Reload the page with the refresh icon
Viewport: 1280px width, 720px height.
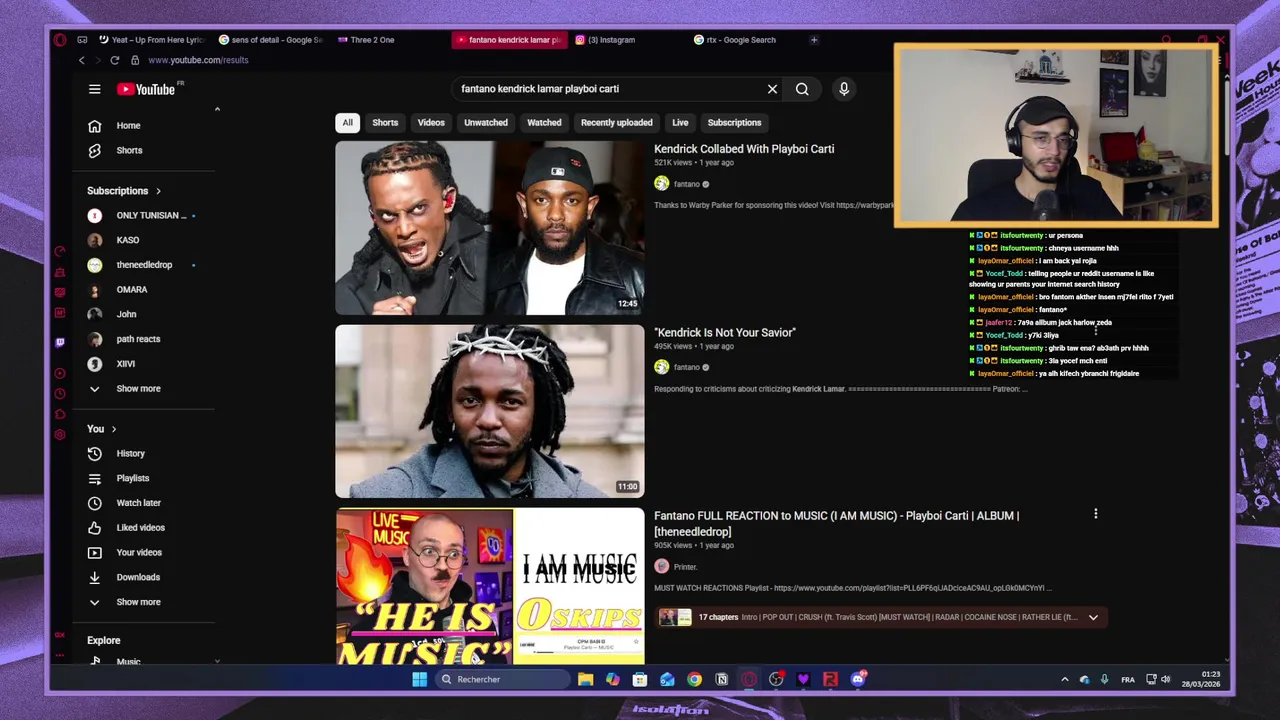pos(116,60)
